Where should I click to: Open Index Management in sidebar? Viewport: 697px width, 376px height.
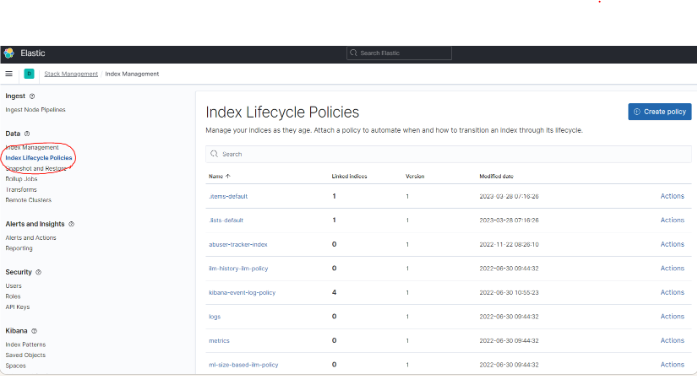click(32, 147)
